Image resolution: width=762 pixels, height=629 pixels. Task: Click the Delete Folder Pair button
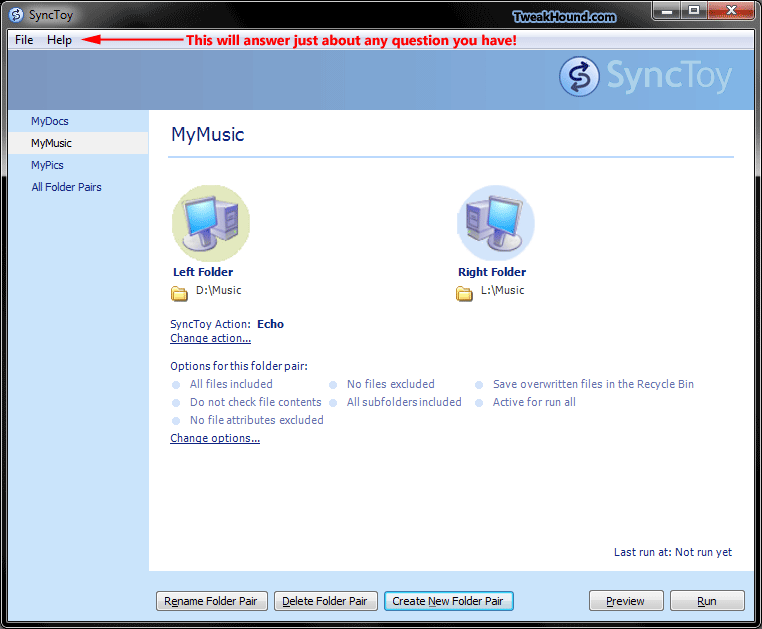pos(325,601)
